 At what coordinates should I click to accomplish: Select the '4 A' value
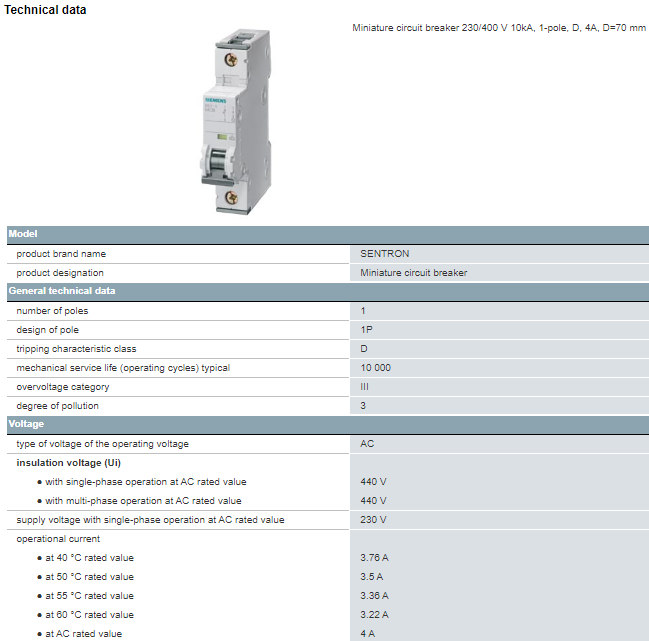click(368, 634)
